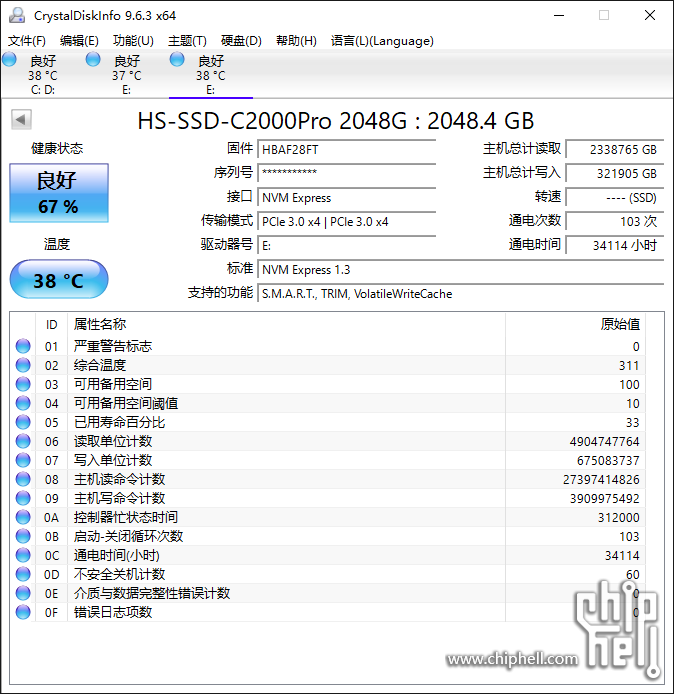The width and height of the screenshot is (674, 694).
Task: Click the 接口 field showing NVM Express
Action: click(347, 197)
